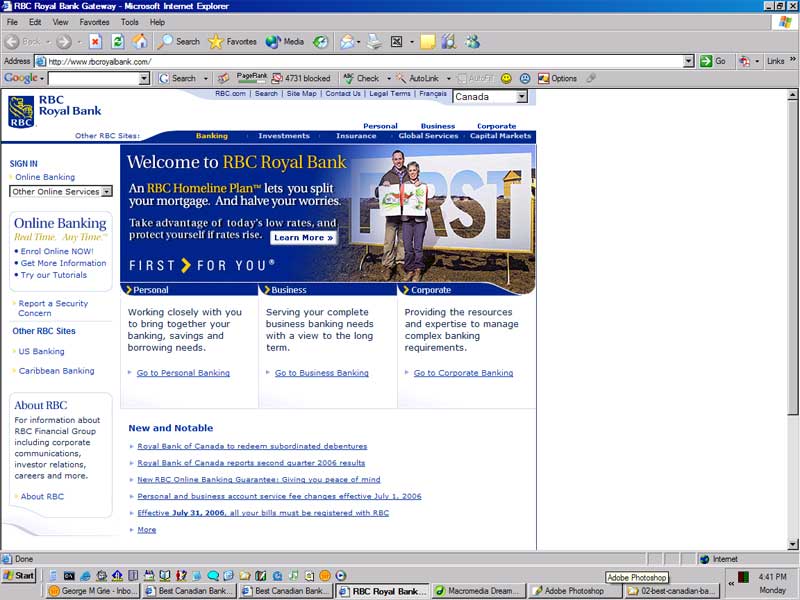
Task: Go to the Home page icon
Action: click(x=140, y=41)
